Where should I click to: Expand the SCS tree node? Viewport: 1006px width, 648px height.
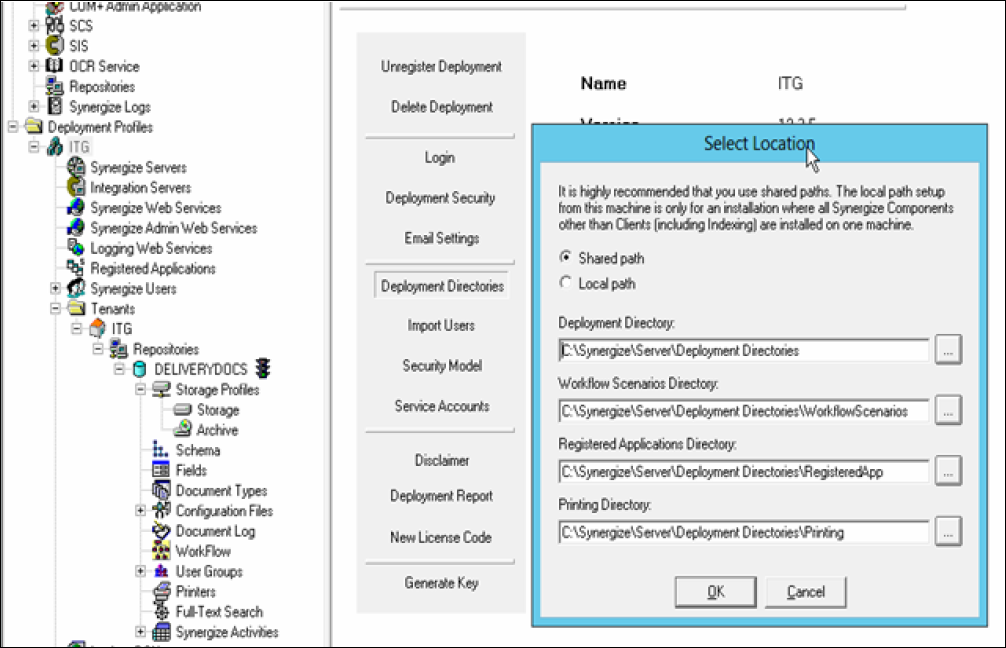34,26
